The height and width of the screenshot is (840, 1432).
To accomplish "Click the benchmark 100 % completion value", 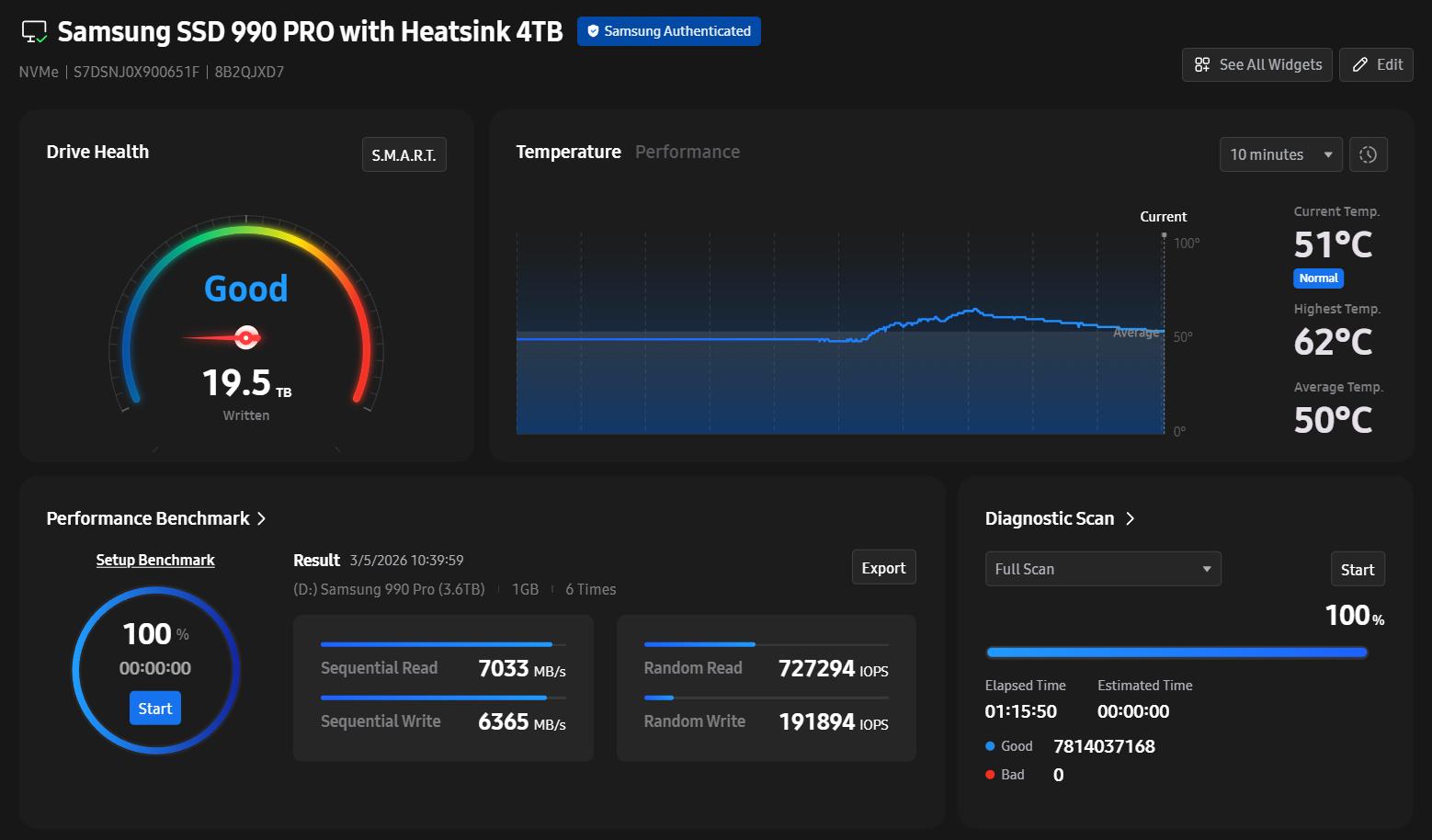I will [x=155, y=634].
